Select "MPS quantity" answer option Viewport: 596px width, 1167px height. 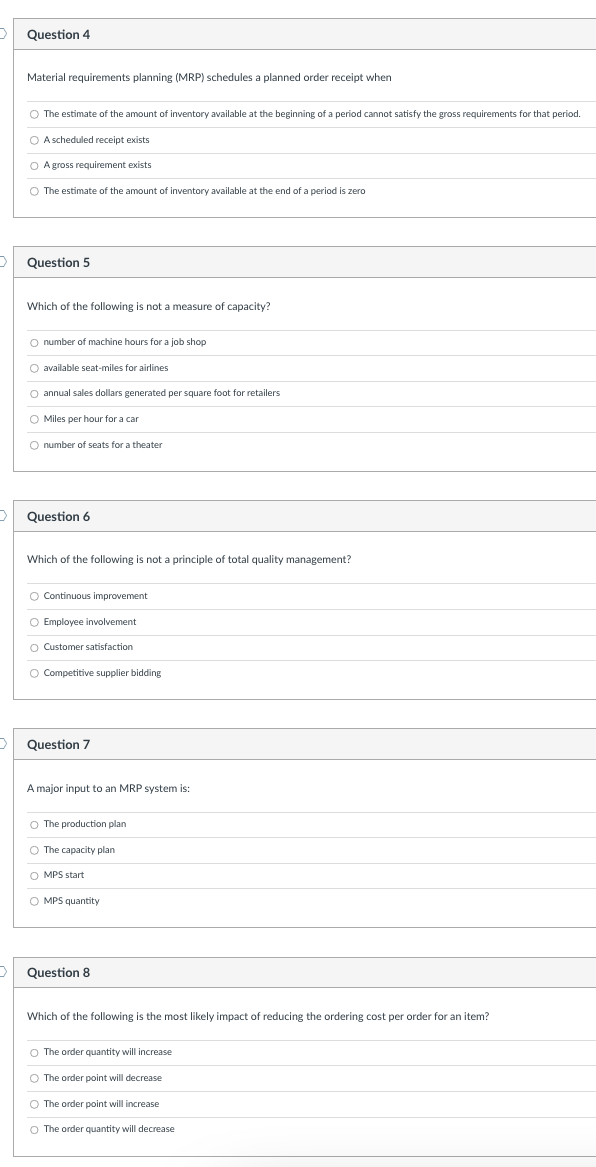[x=34, y=900]
